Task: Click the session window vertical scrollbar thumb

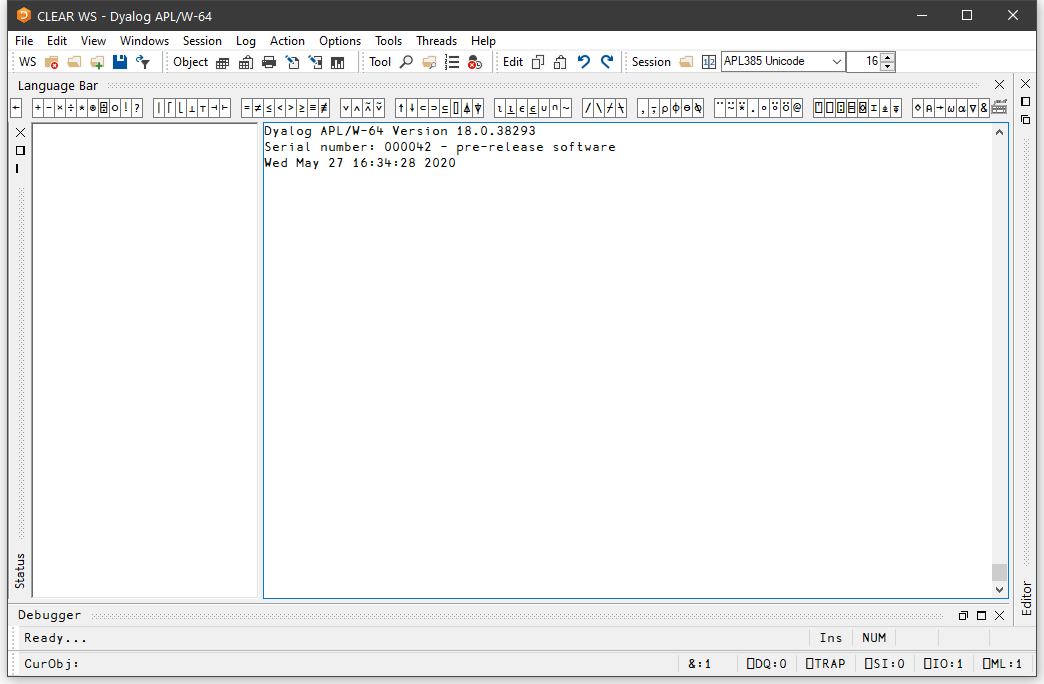Action: click(999, 572)
